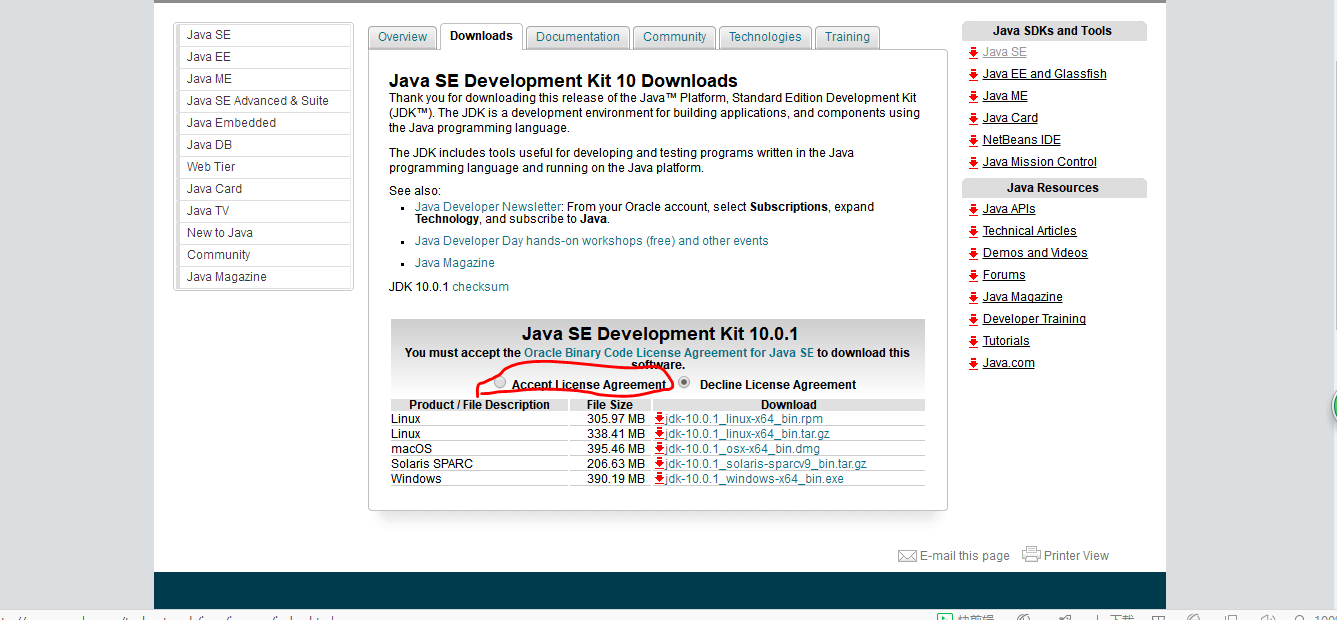Click download arrow icon for solaris-sparcv9 tar.gz
The image size is (1337, 620).
[x=660, y=464]
